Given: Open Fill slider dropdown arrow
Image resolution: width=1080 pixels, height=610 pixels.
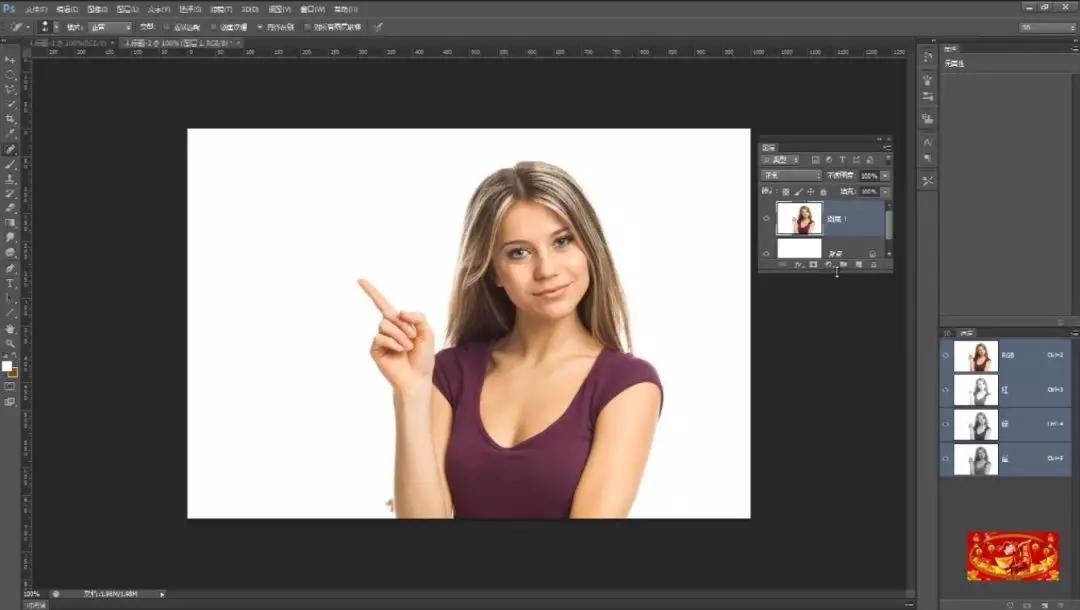Looking at the screenshot, I should pos(885,191).
